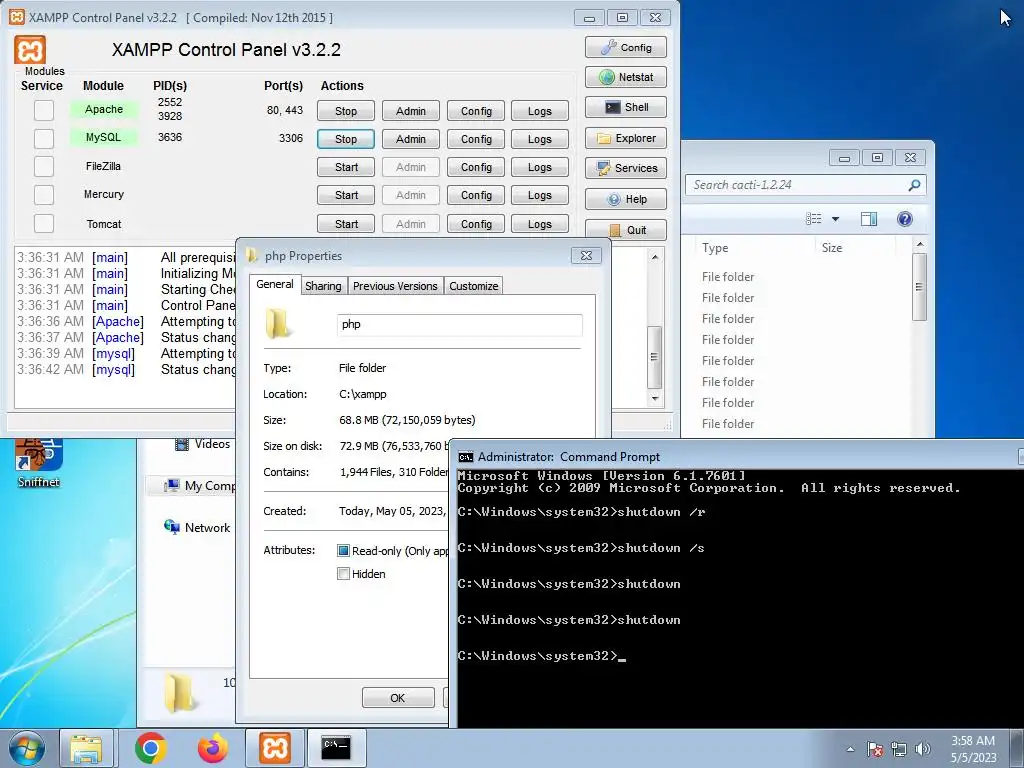Open Apache Config menu
Screen dimensions: 1024x768
coord(475,111)
